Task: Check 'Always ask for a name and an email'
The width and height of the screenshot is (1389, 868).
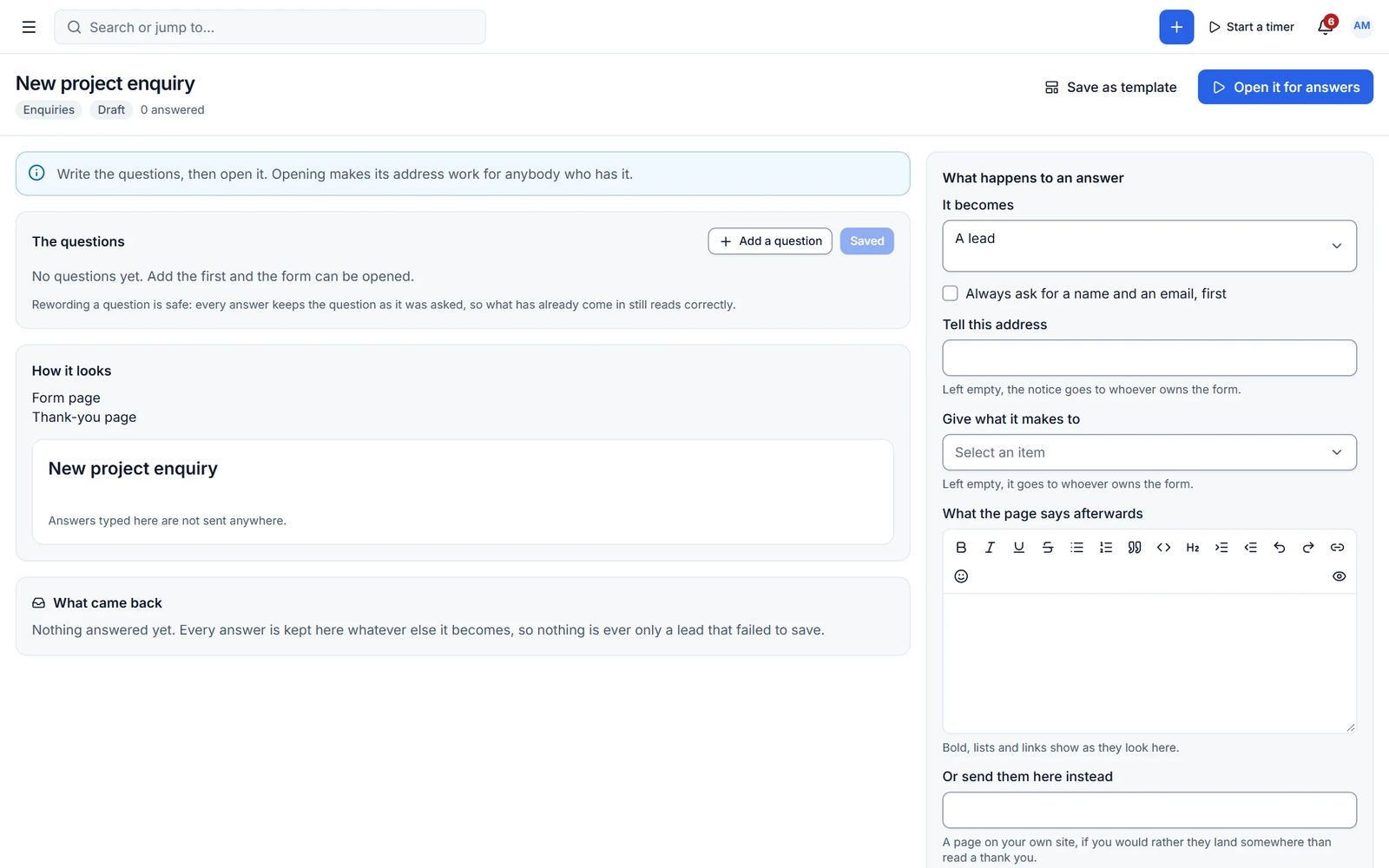Action: [951, 293]
